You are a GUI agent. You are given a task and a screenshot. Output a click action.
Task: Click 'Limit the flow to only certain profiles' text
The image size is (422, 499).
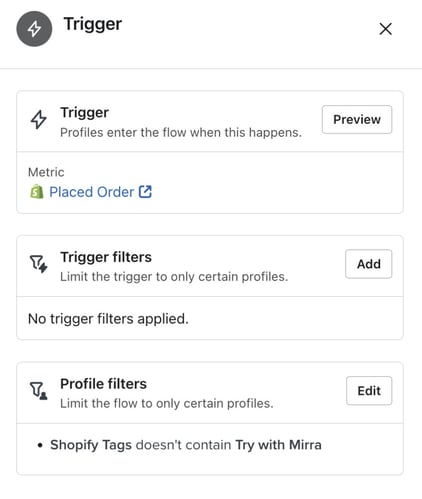click(167, 403)
